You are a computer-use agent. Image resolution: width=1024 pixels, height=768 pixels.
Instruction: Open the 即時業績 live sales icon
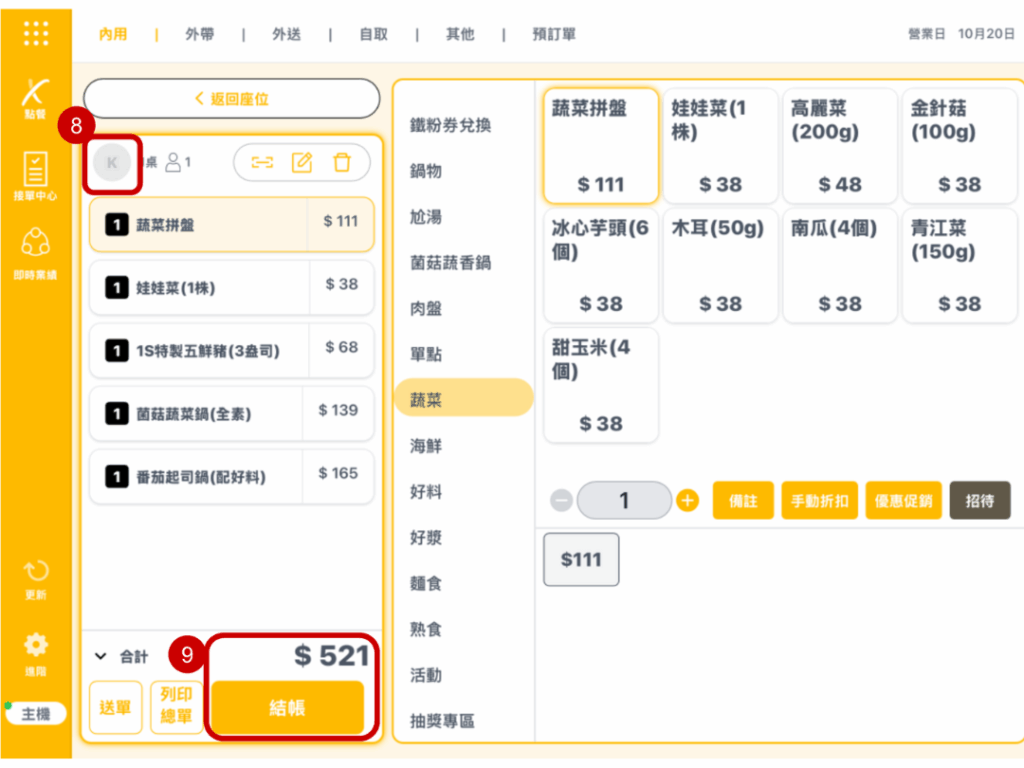tap(36, 252)
